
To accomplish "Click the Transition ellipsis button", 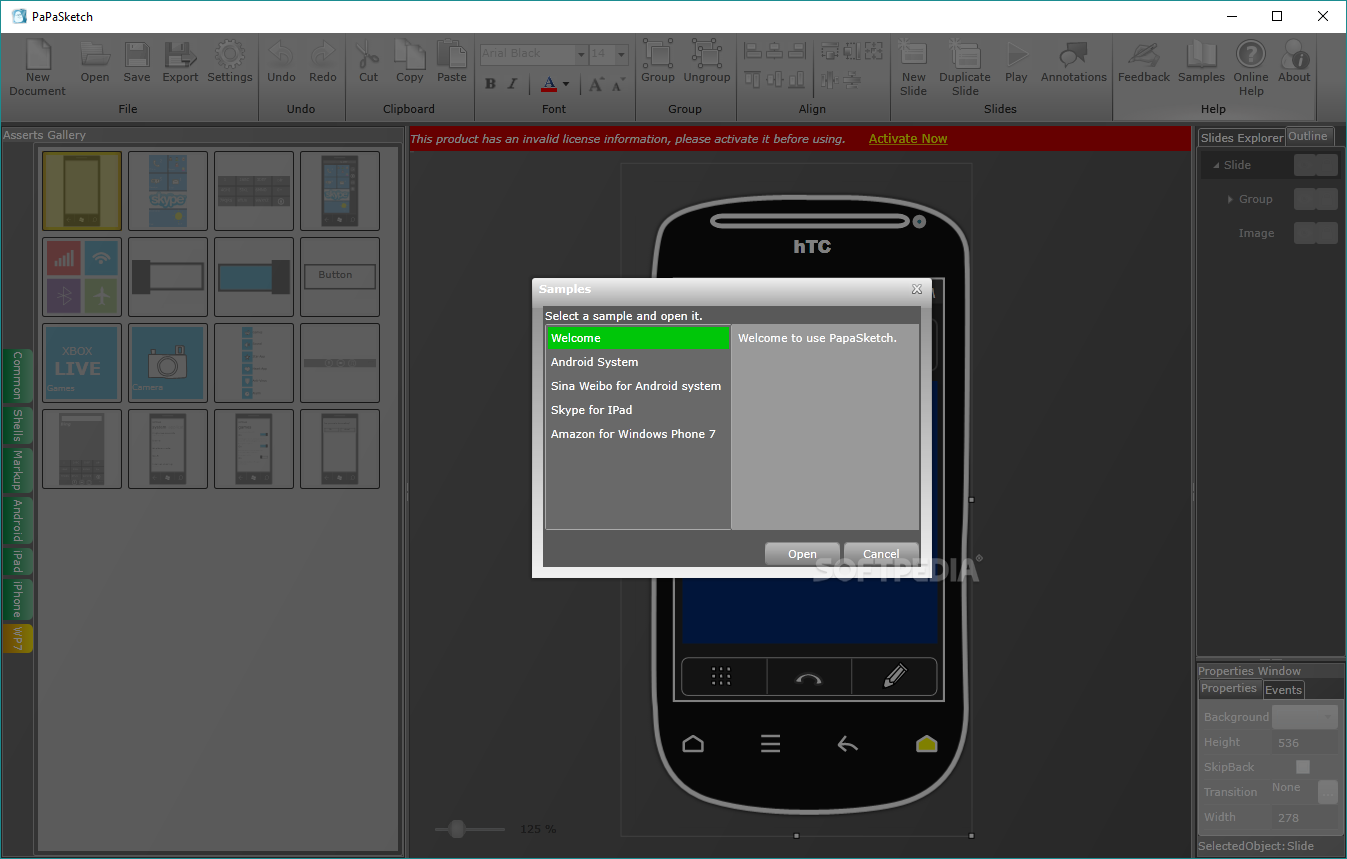I will coord(1327,792).
